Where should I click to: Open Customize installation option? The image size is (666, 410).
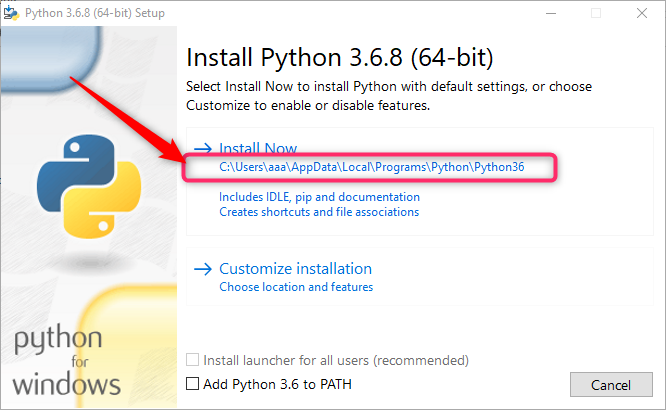click(x=296, y=269)
